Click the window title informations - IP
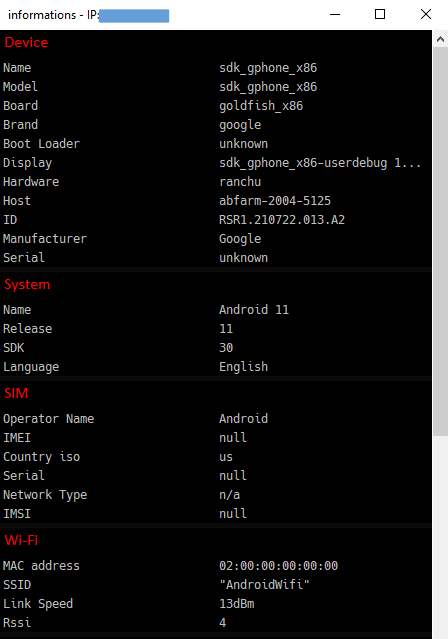This screenshot has width=448, height=639. [x=53, y=15]
